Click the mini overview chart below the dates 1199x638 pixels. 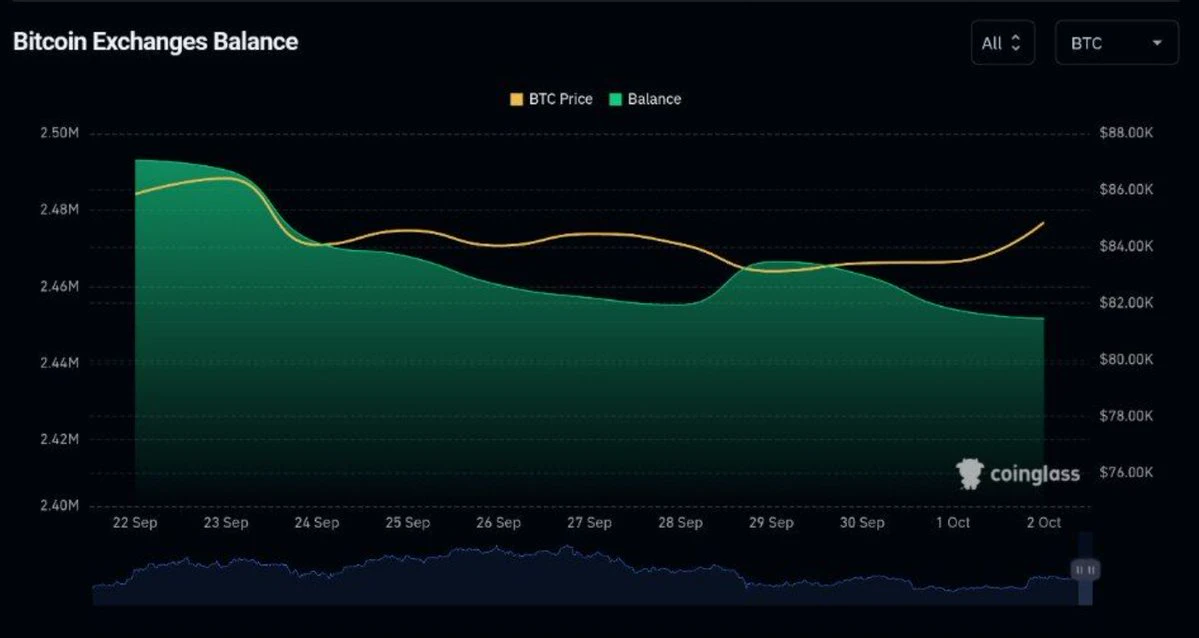point(592,575)
